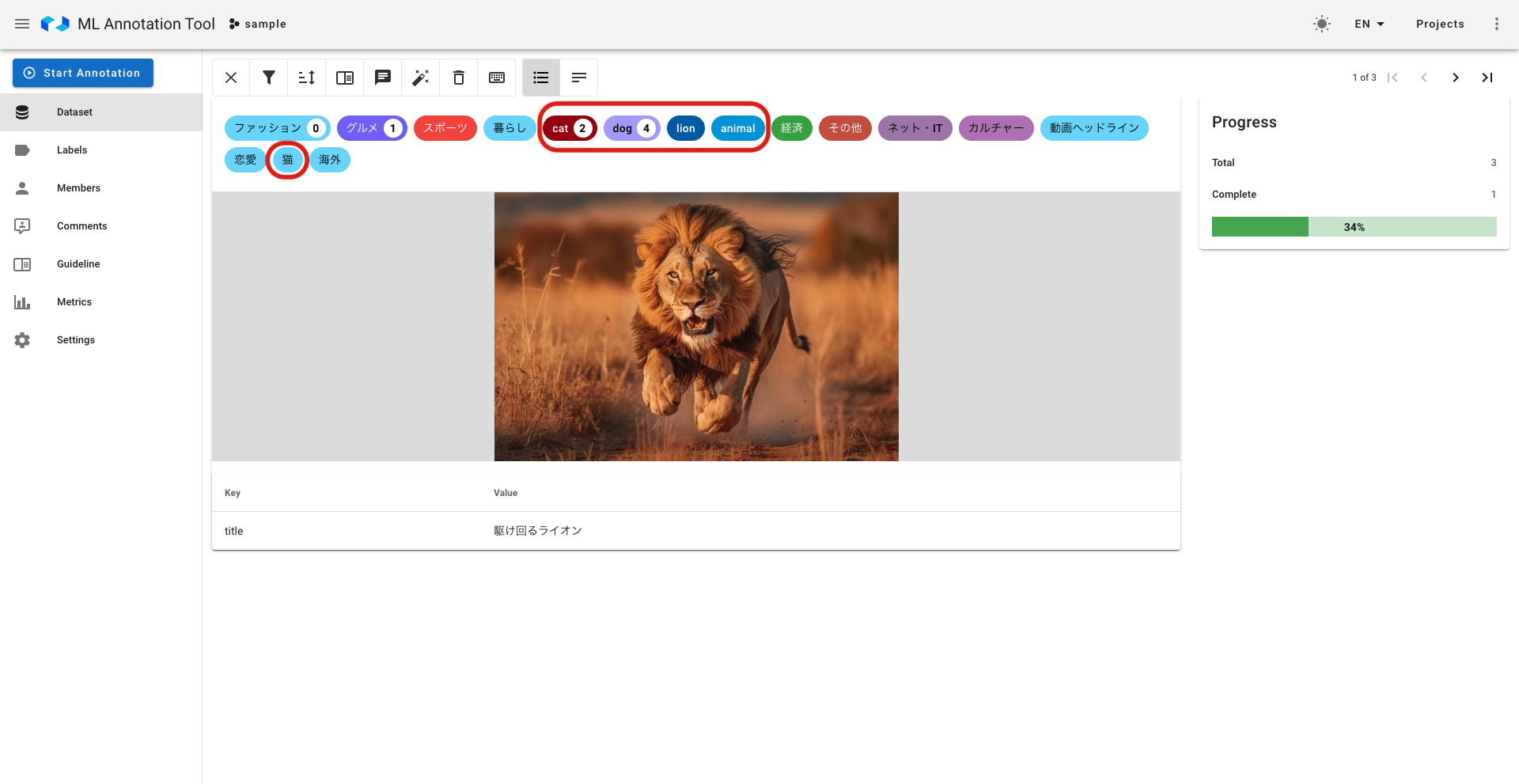The height and width of the screenshot is (784, 1519).
Task: Go to the next page chevron
Action: [x=1456, y=78]
